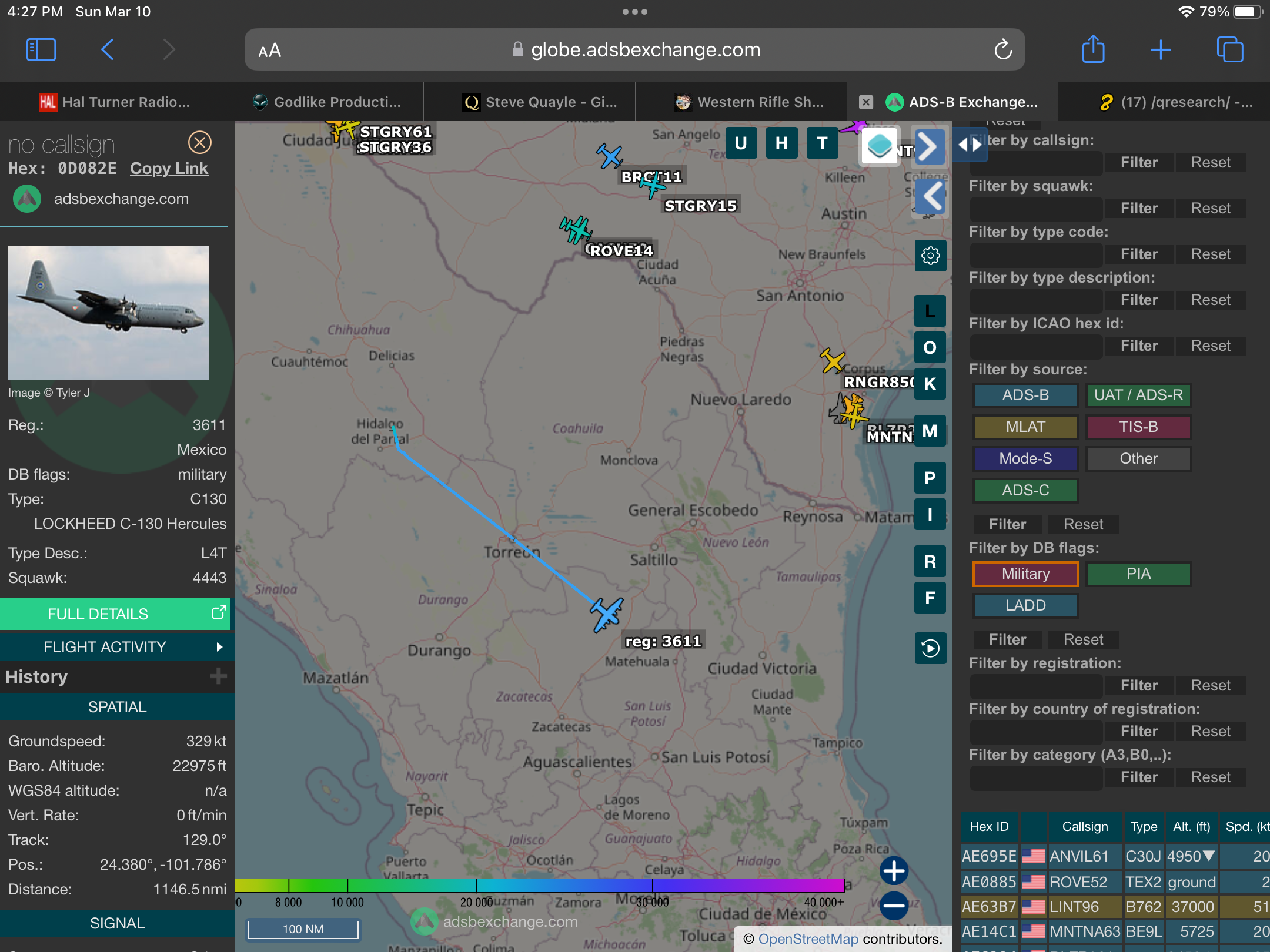Image resolution: width=1270 pixels, height=952 pixels.
Task: Open OpenStreetMap attribution link
Action: (808, 939)
